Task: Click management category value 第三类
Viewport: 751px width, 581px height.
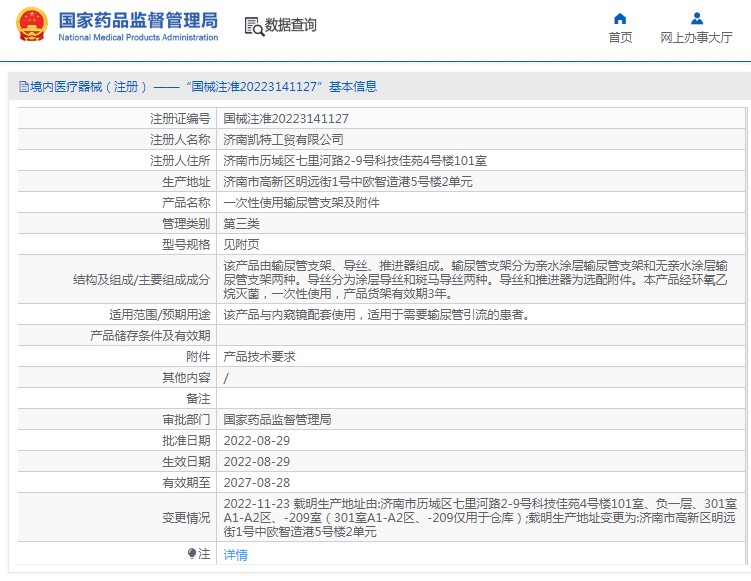Action: pyautogui.click(x=241, y=223)
